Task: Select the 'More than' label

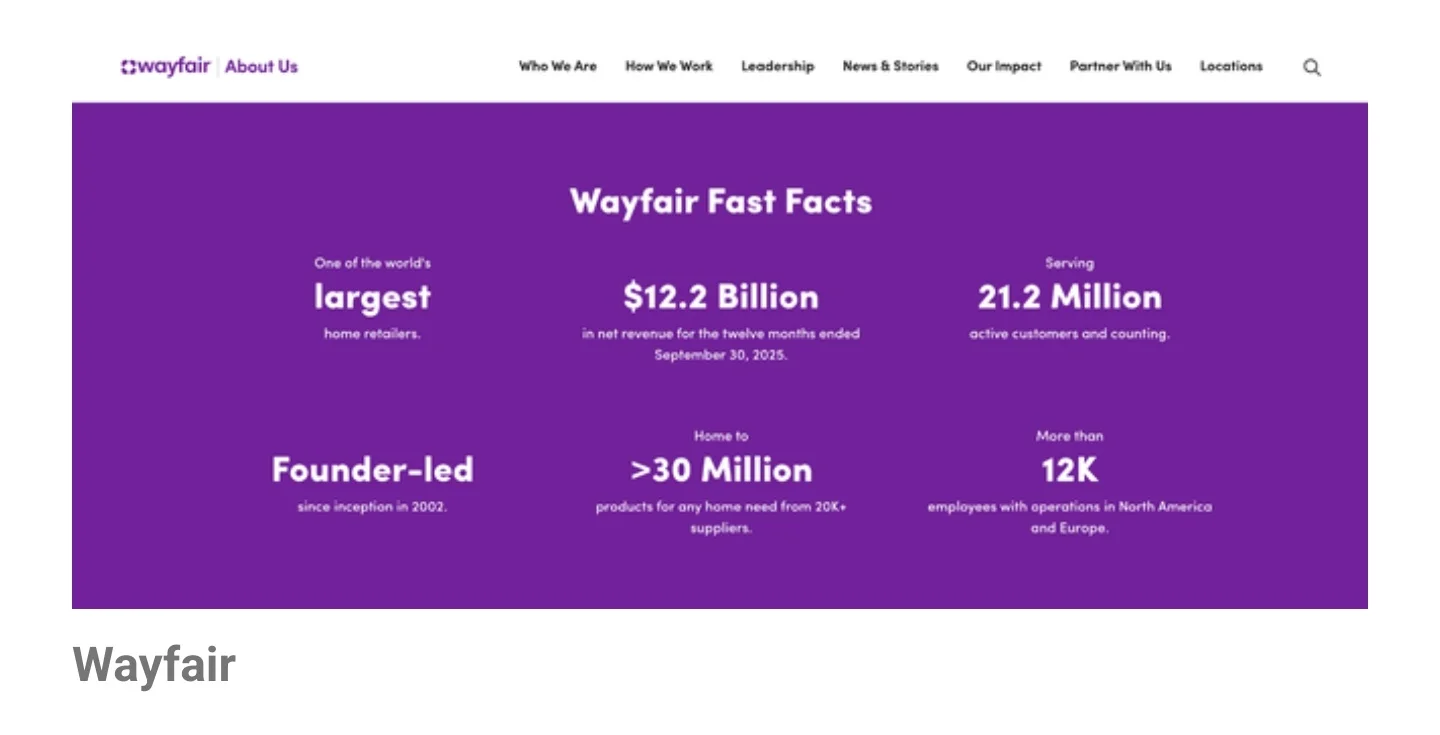Action: point(1069,436)
